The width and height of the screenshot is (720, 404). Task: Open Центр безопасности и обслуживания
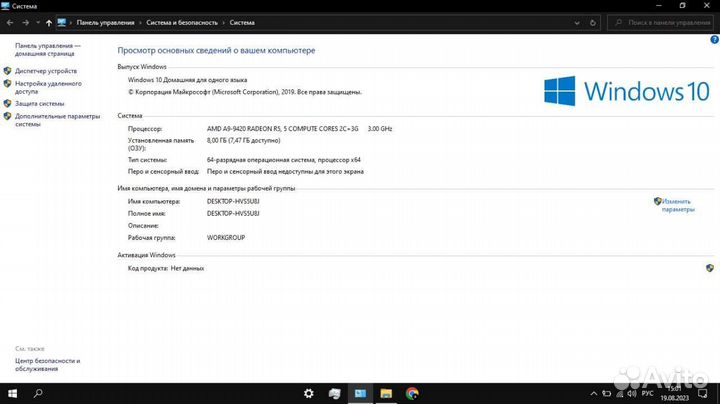[x=47, y=365]
